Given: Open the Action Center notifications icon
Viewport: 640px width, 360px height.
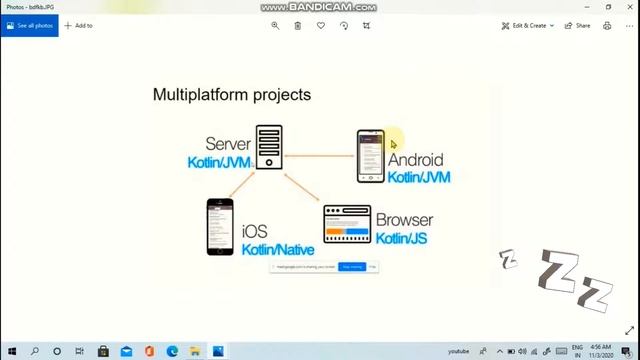Looking at the screenshot, I should [626, 351].
